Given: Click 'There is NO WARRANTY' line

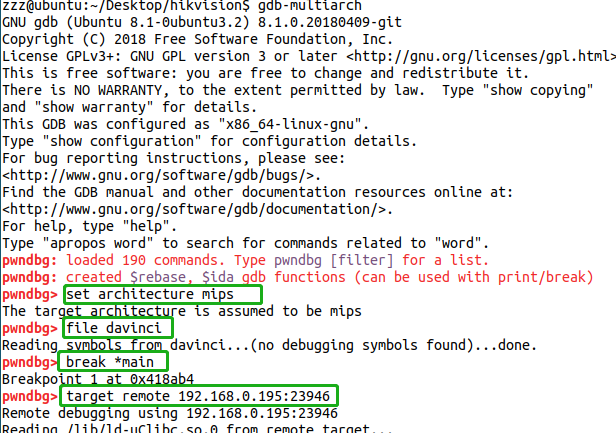Looking at the screenshot, I should 297,90.
